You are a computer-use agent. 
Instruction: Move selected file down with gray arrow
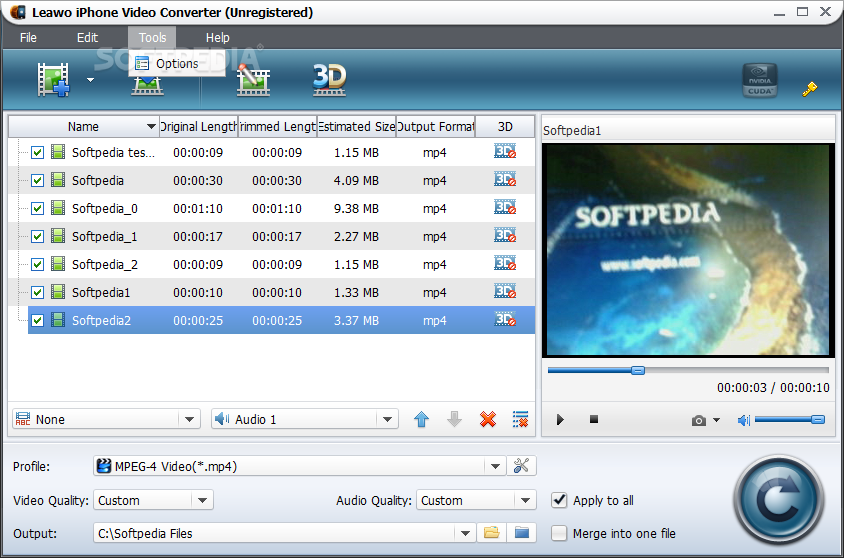(x=454, y=419)
